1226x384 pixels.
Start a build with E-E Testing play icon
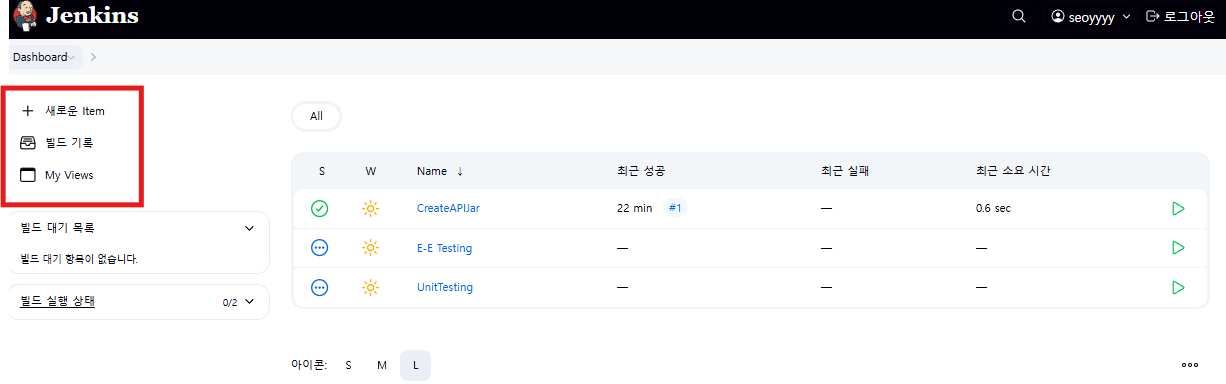point(1178,247)
